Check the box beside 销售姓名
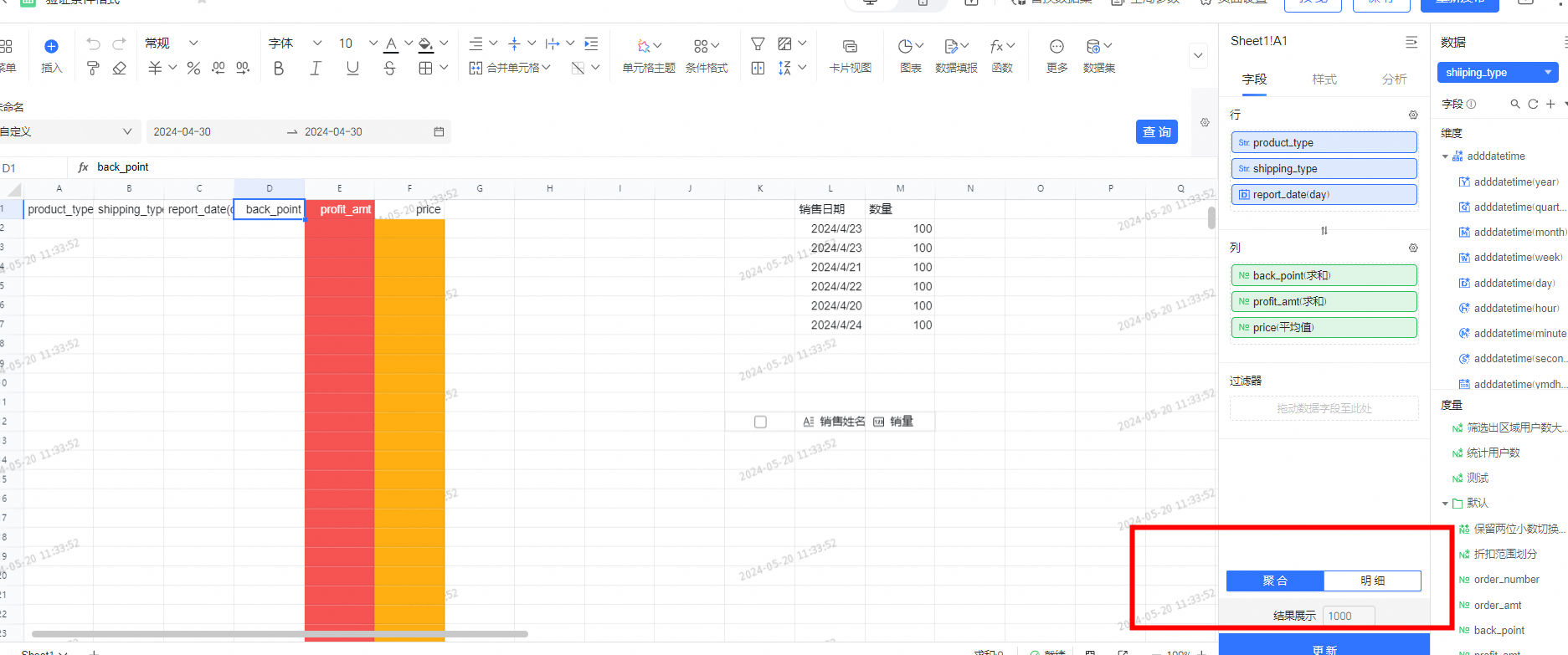Image resolution: width=1568 pixels, height=655 pixels. point(760,422)
